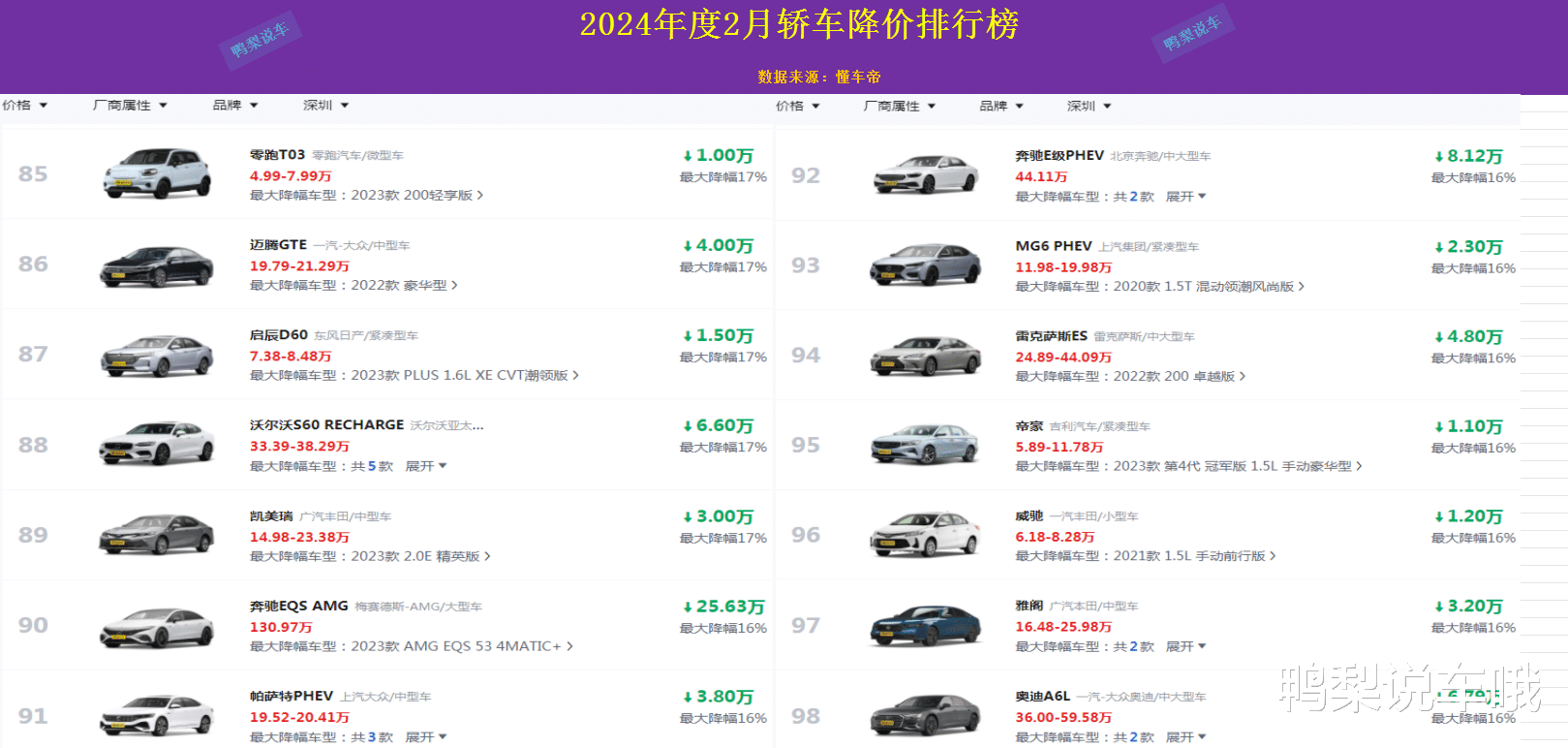Open the 零跑T03 model name link

277,155
